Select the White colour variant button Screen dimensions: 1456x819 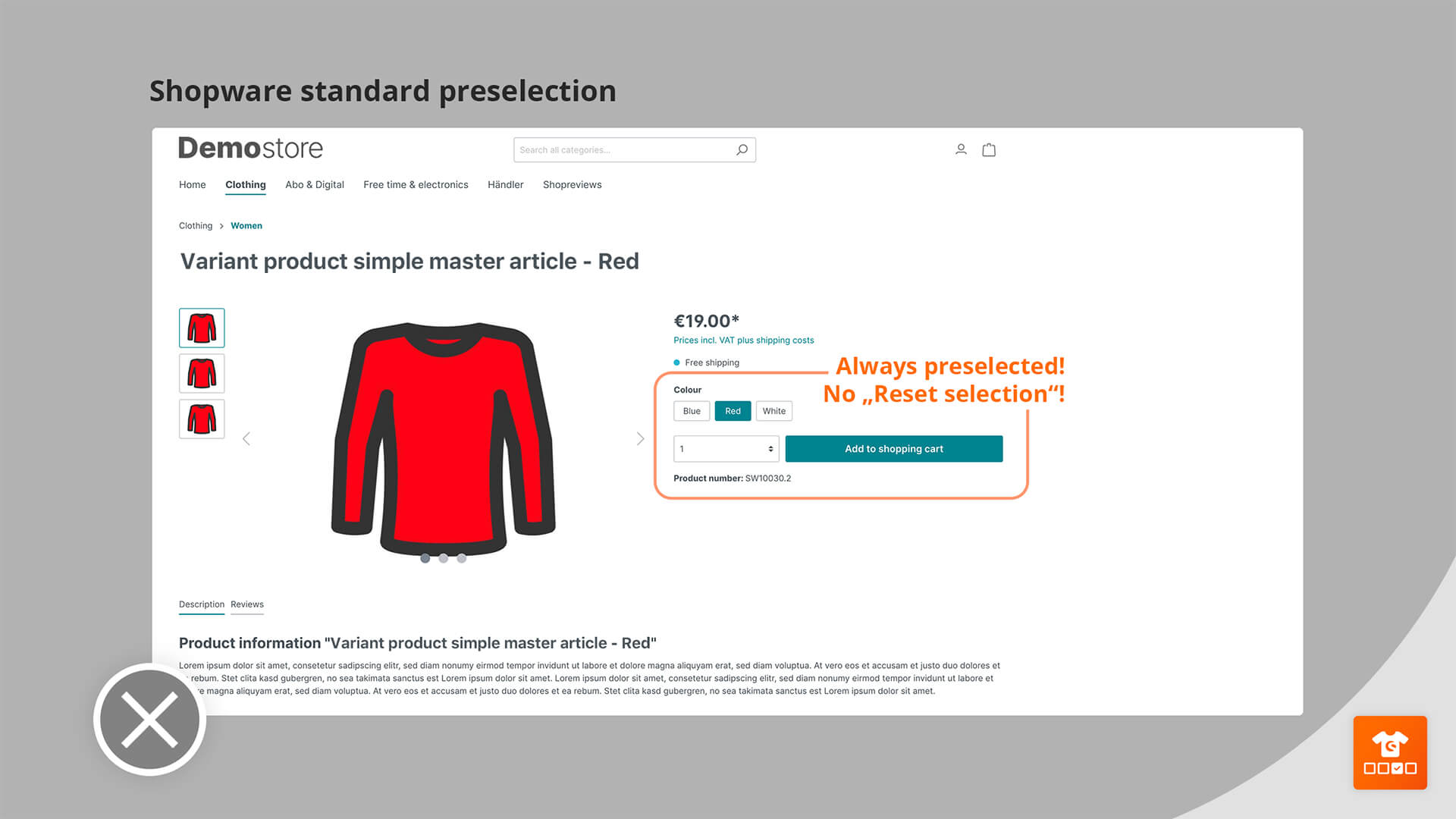coord(774,410)
